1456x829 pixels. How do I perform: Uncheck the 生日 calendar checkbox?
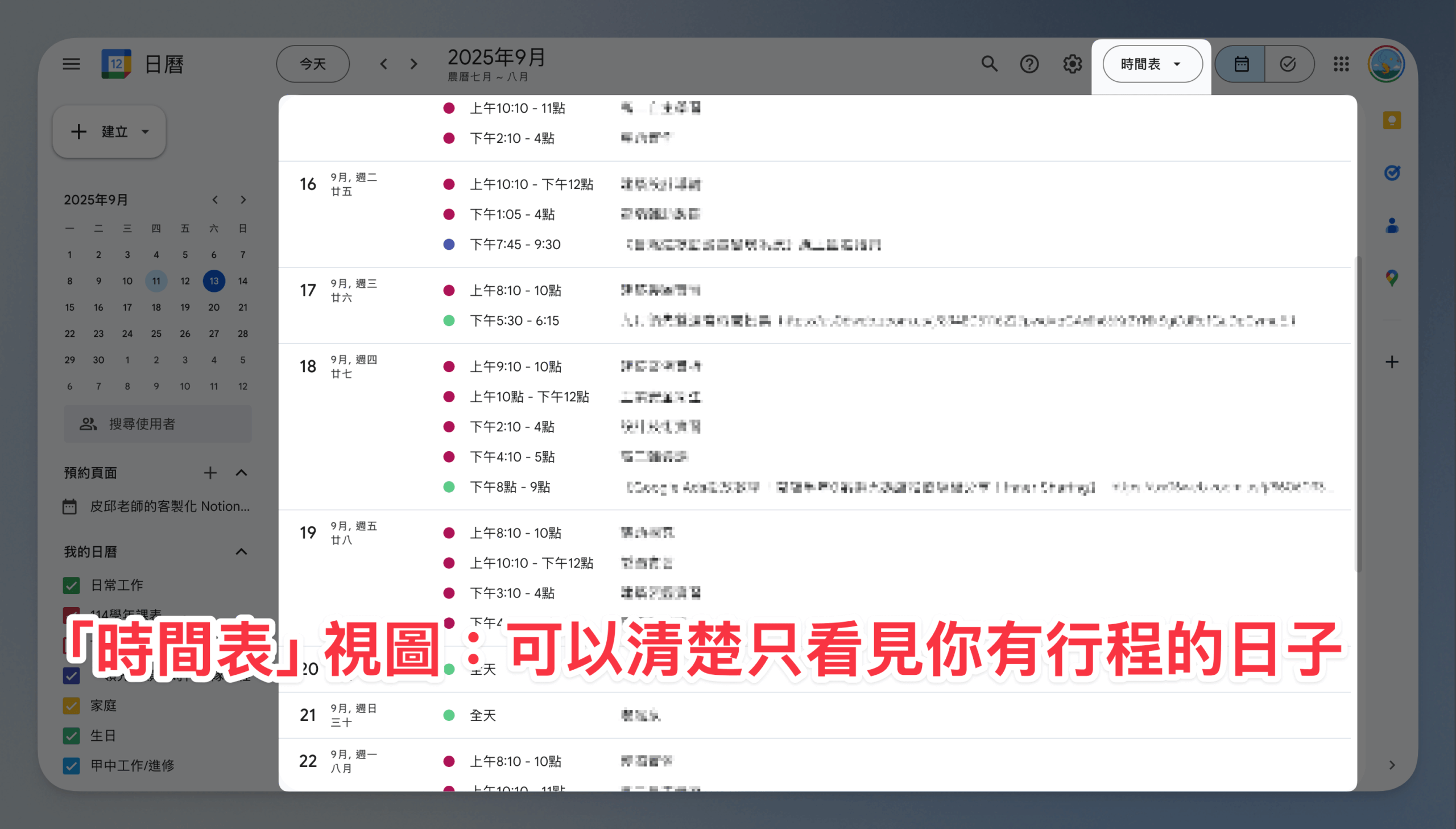pyautogui.click(x=71, y=736)
